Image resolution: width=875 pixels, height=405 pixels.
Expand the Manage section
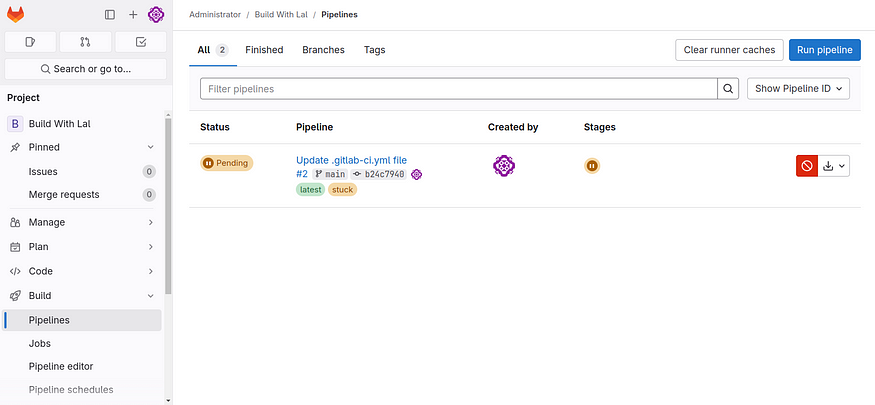[x=82, y=222]
